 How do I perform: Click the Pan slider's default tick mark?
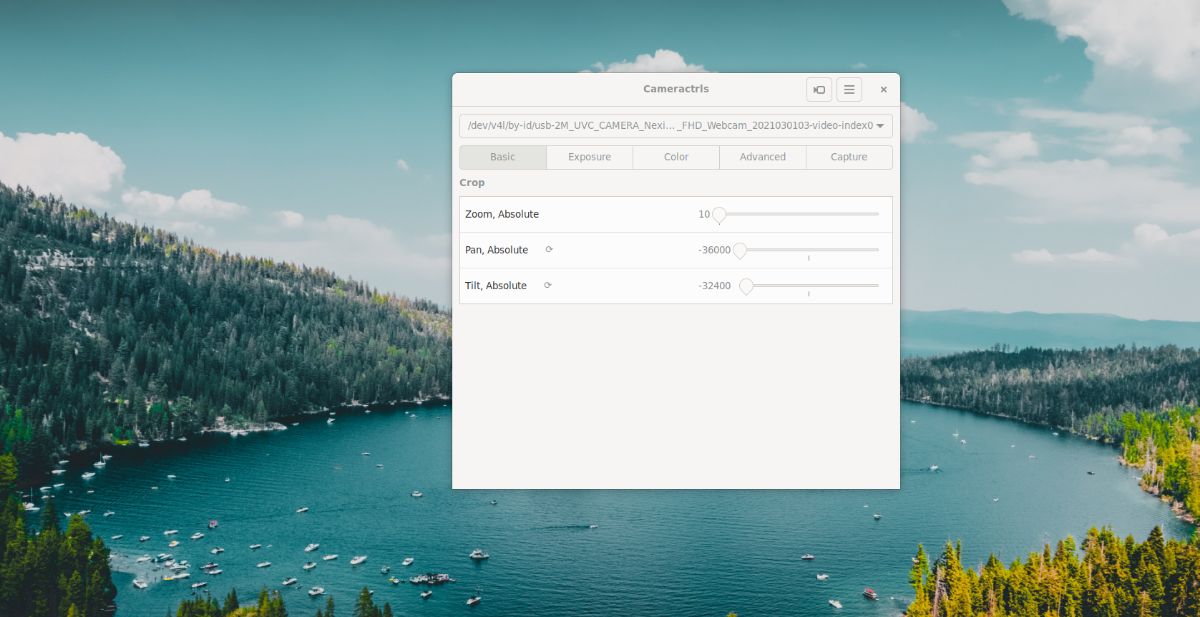click(809, 258)
